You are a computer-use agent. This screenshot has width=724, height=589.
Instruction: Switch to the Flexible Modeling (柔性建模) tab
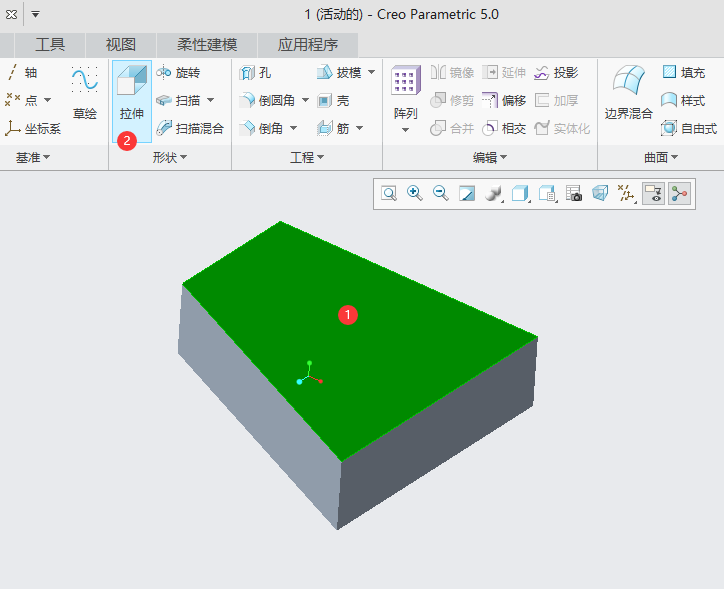207,45
